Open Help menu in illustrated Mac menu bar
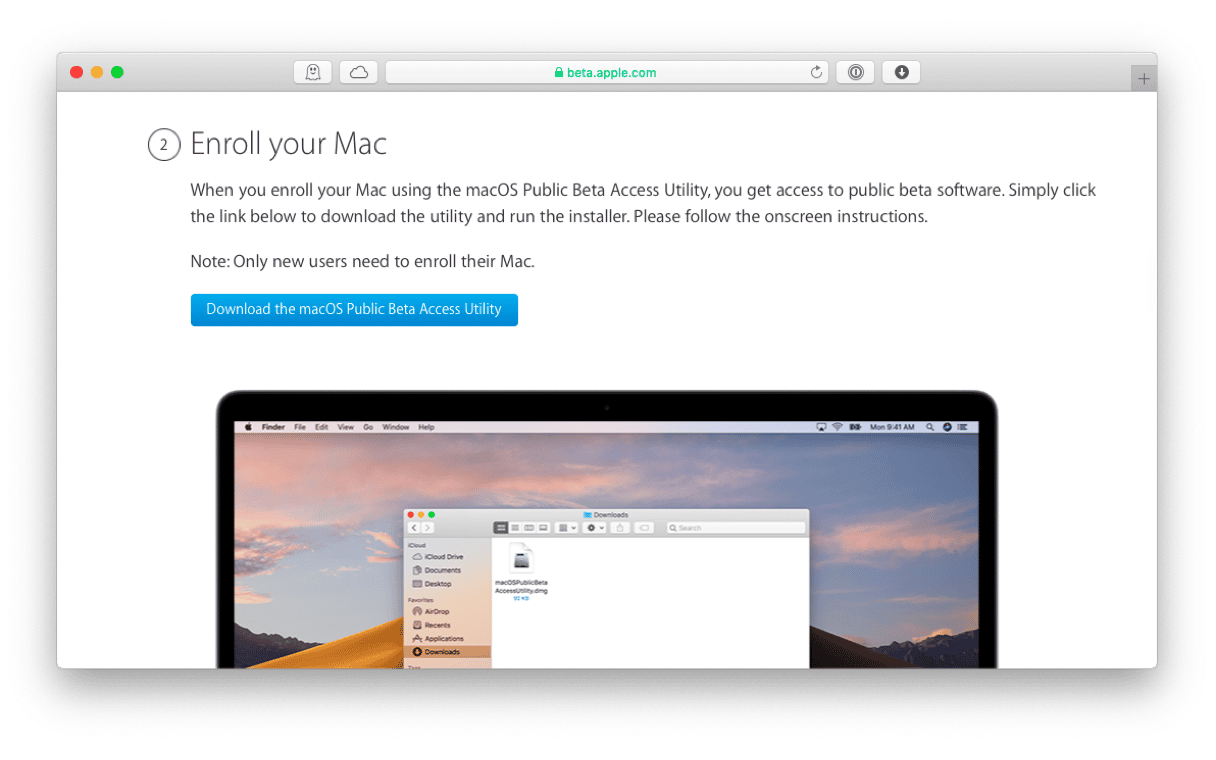The width and height of the screenshot is (1216, 760). [426, 427]
